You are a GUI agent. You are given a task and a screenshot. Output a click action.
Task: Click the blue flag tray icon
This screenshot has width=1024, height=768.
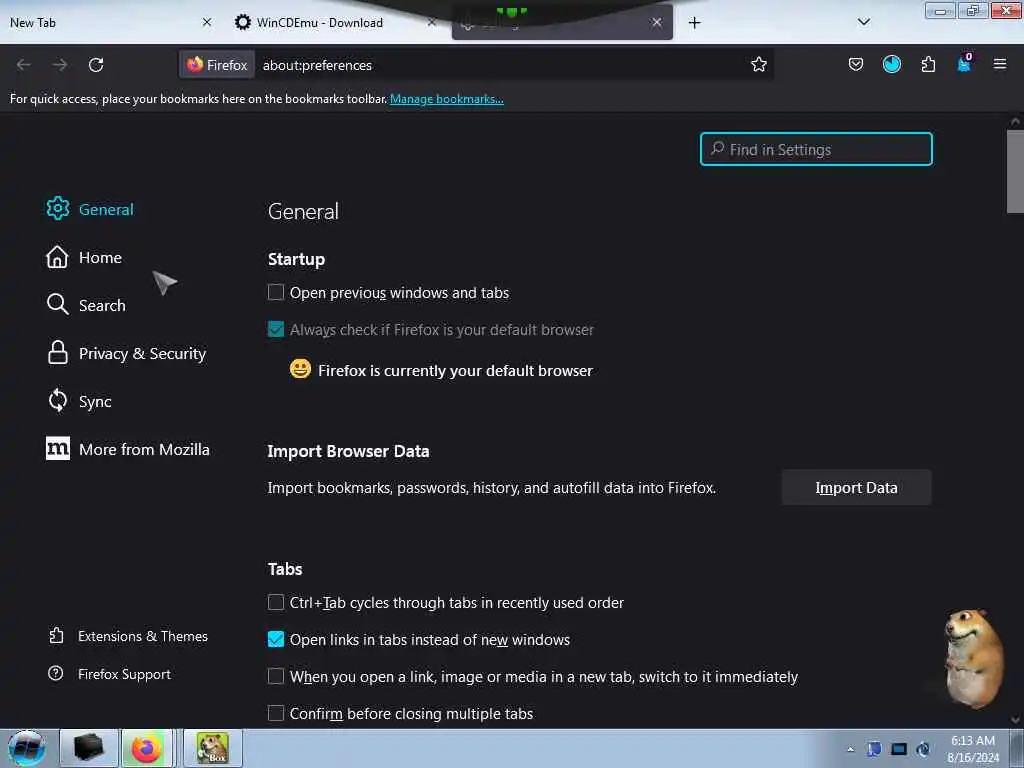(874, 749)
